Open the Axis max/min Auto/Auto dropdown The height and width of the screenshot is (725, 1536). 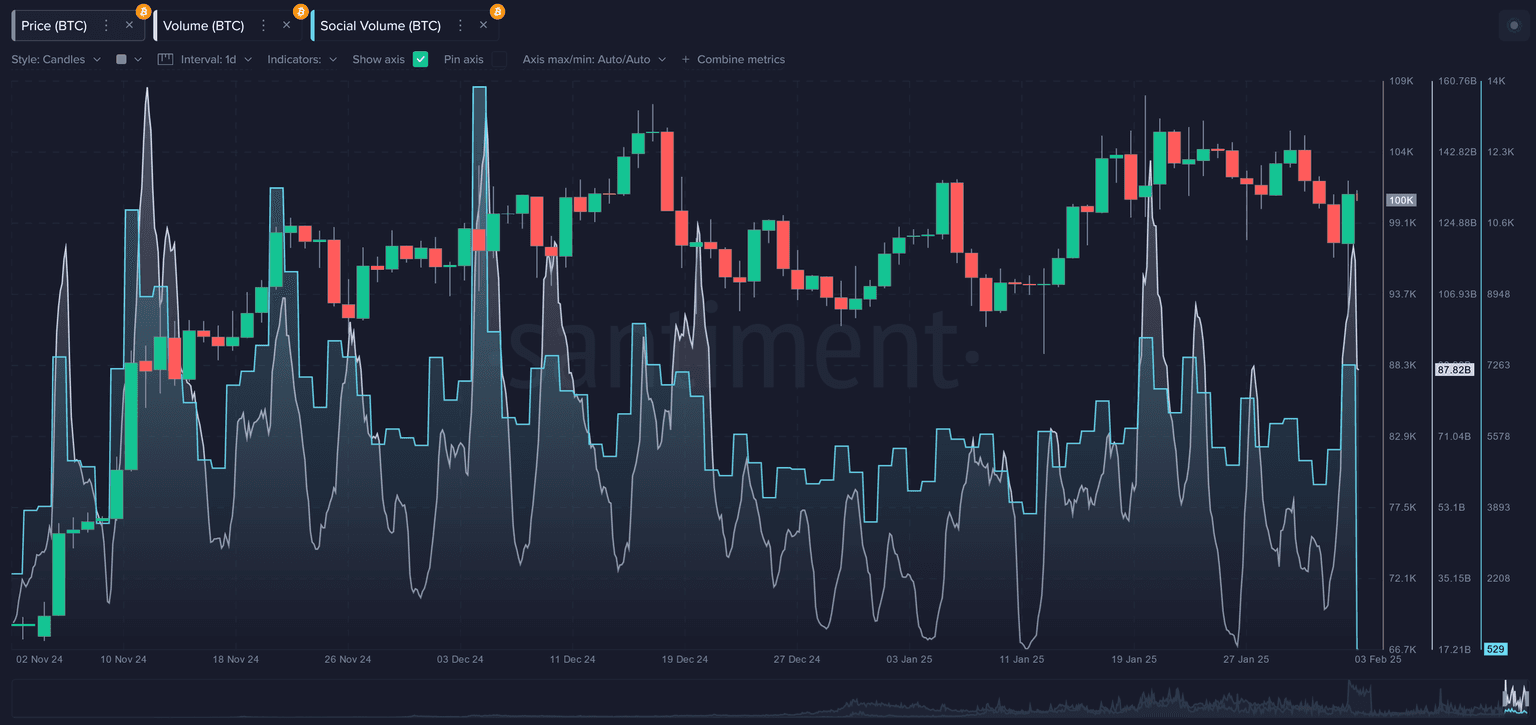point(594,59)
